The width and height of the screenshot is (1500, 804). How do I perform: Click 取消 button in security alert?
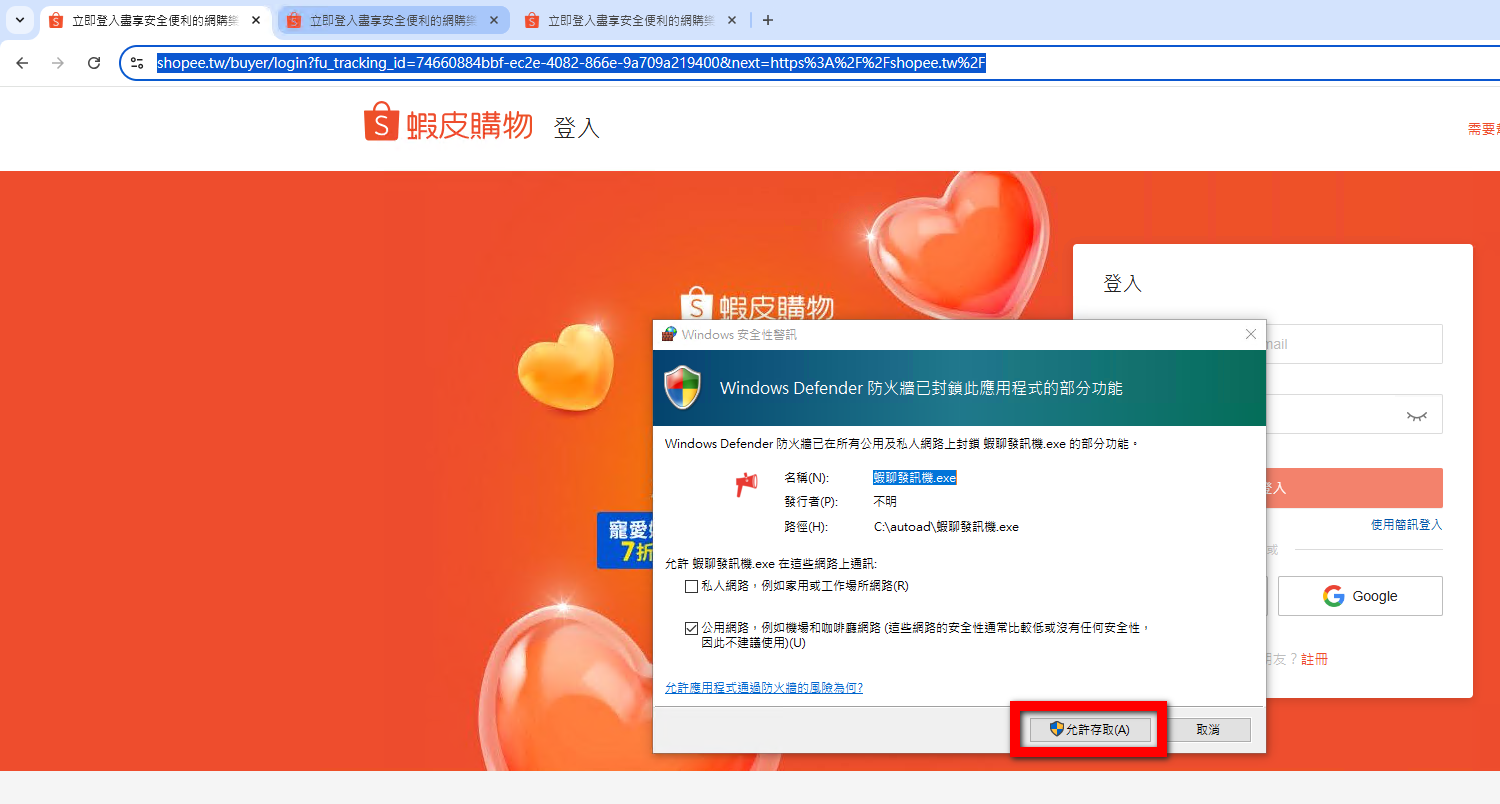pos(1208,730)
